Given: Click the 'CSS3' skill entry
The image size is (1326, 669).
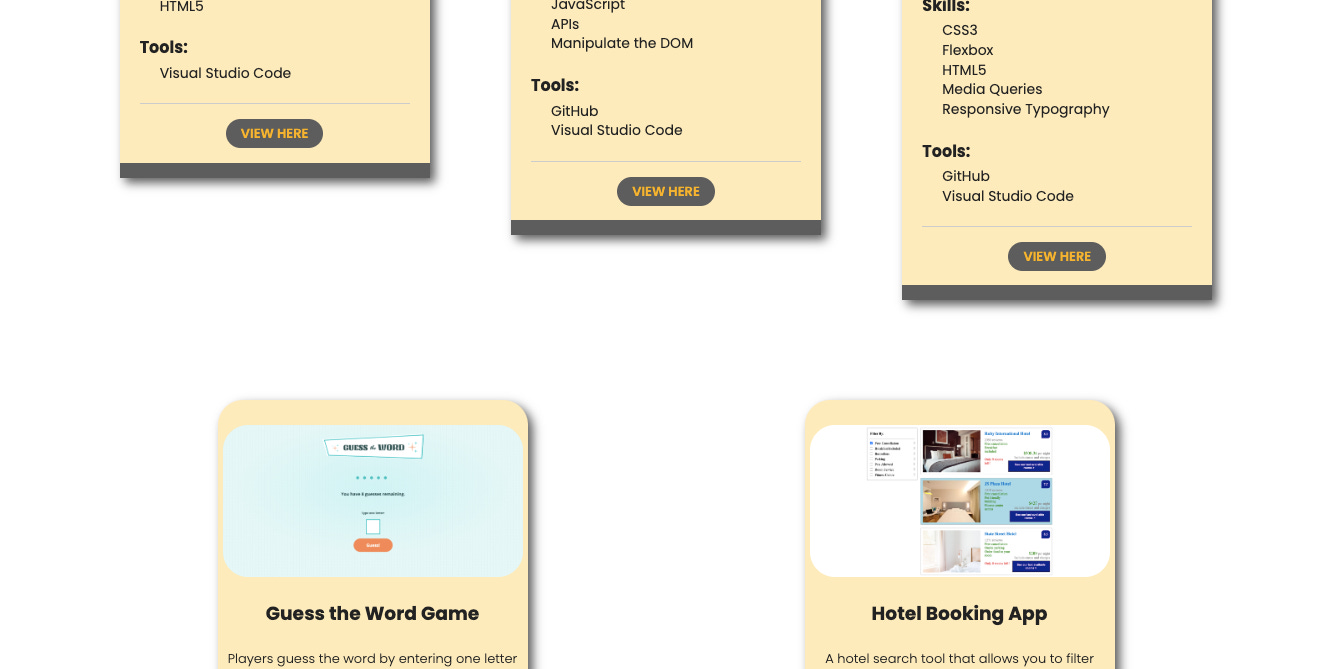Looking at the screenshot, I should 960,30.
